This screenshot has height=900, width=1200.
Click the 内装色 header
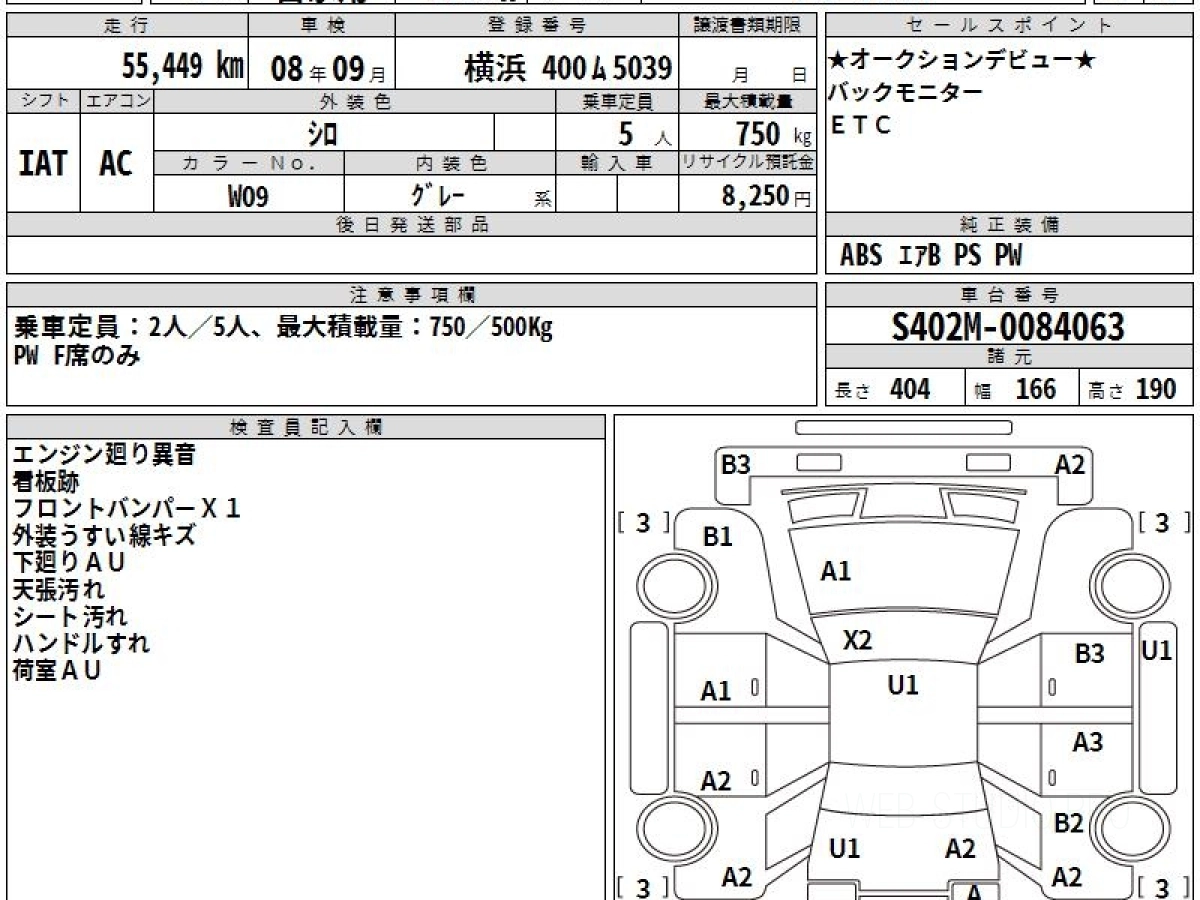pos(450,163)
